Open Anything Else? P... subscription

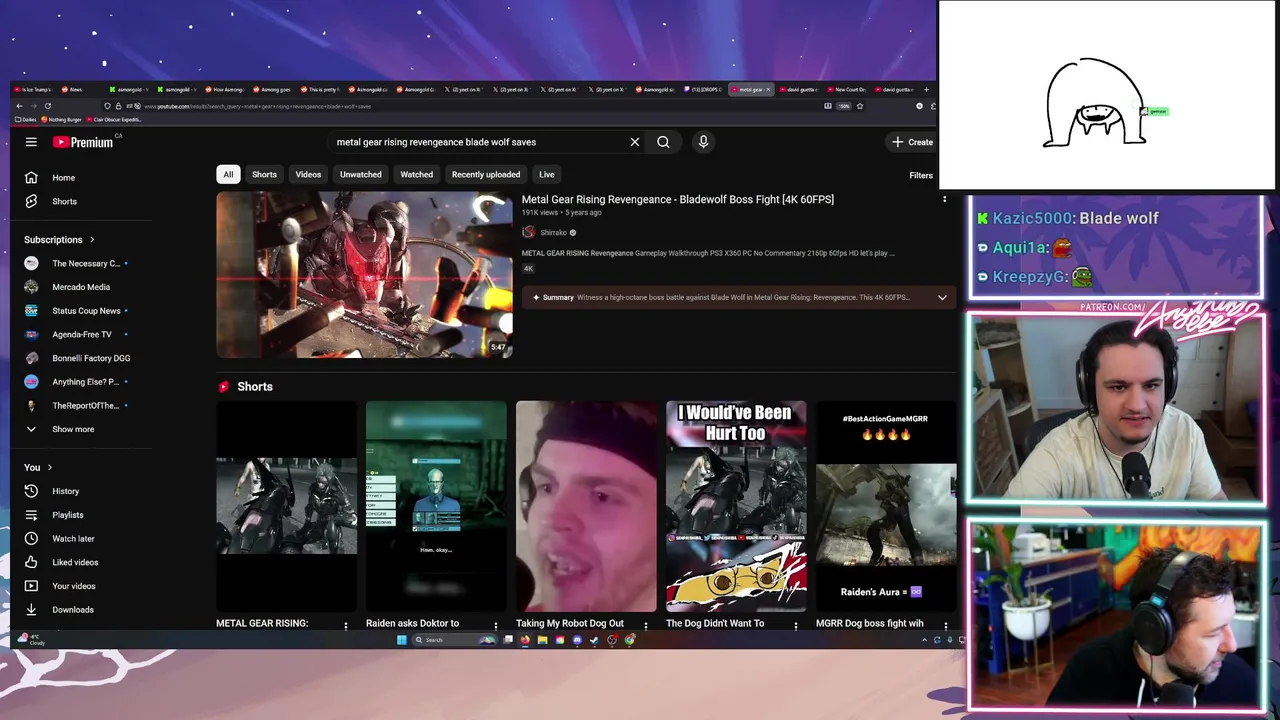pyautogui.click(x=85, y=382)
